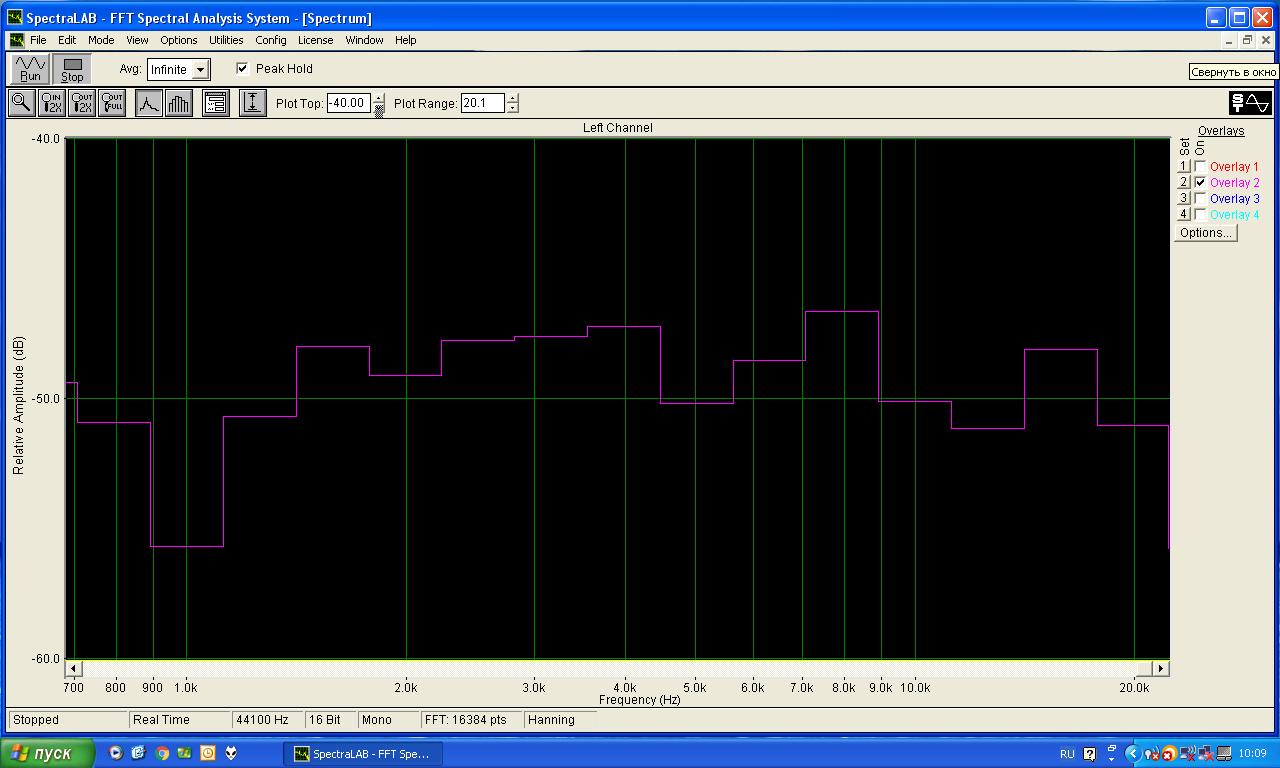Switch to line graph plot style

pyautogui.click(x=148, y=103)
